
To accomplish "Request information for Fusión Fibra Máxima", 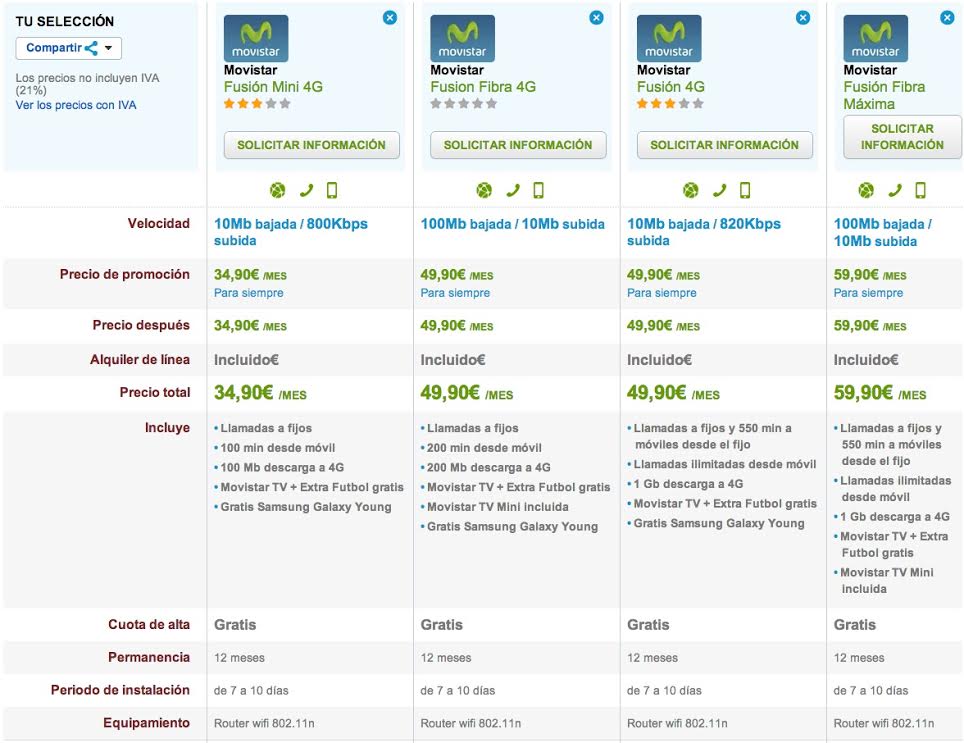I will tap(902, 137).
